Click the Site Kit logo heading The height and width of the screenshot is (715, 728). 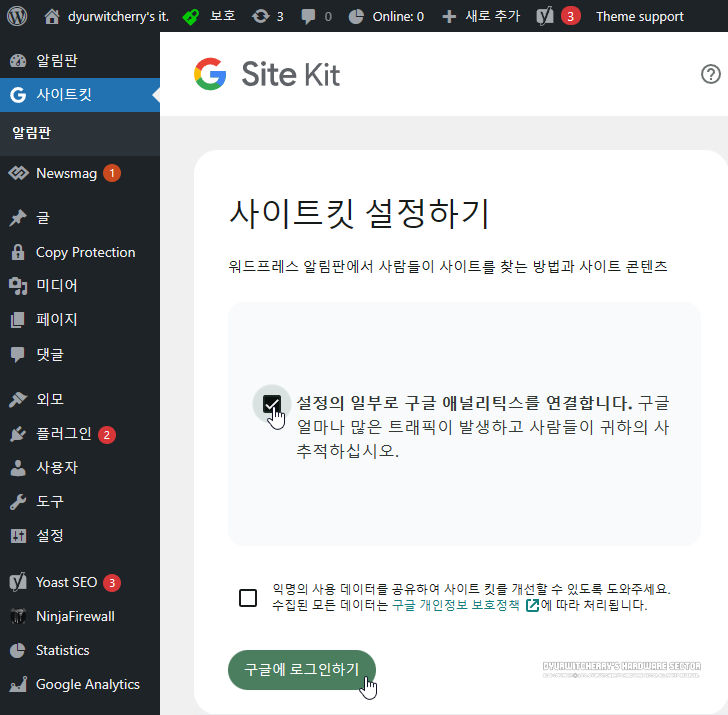[x=267, y=74]
